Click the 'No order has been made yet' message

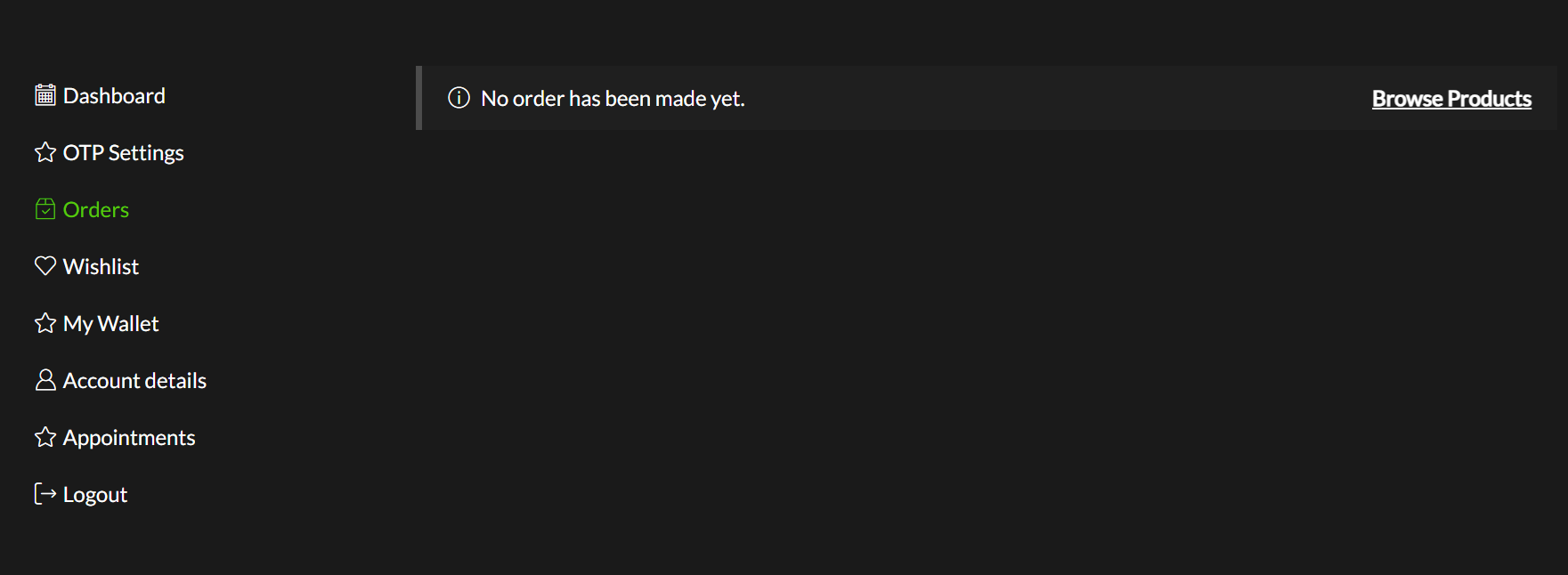point(612,98)
